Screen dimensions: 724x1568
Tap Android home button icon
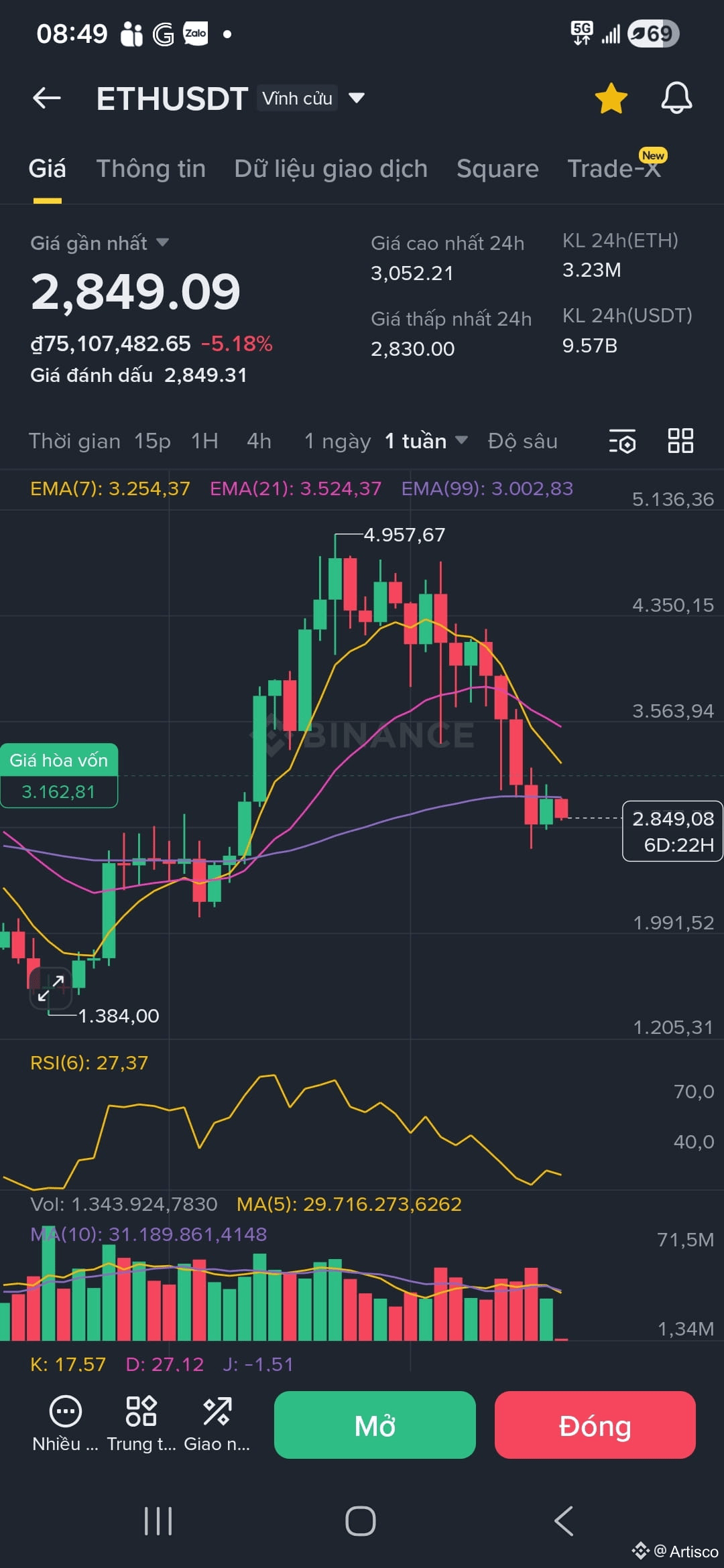[x=361, y=1521]
